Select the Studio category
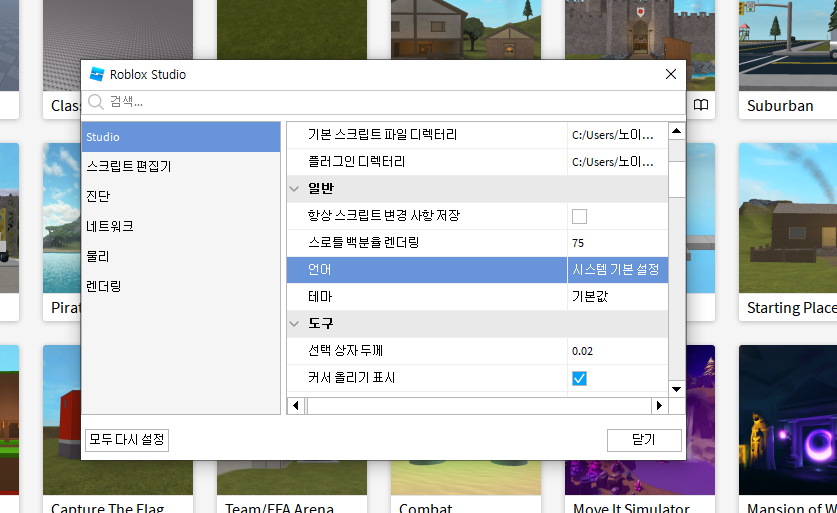Viewport: 837px width, 513px height. click(181, 137)
